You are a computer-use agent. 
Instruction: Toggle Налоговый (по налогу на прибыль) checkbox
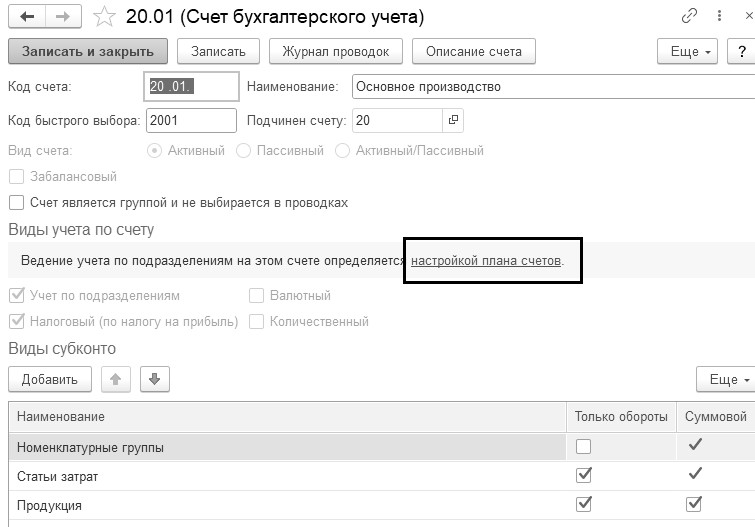(x=17, y=321)
